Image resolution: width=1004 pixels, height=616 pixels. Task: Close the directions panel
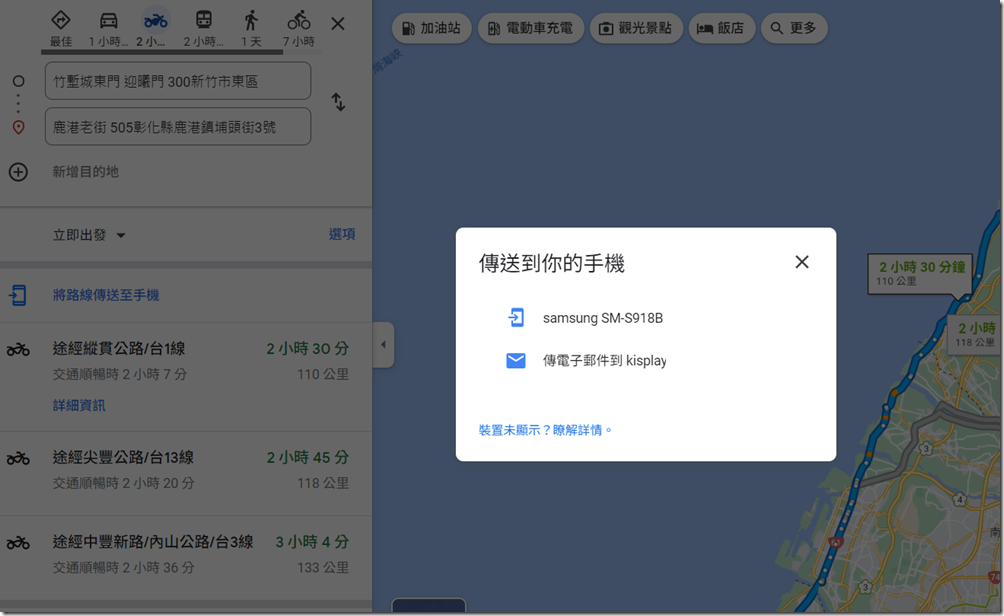(338, 24)
